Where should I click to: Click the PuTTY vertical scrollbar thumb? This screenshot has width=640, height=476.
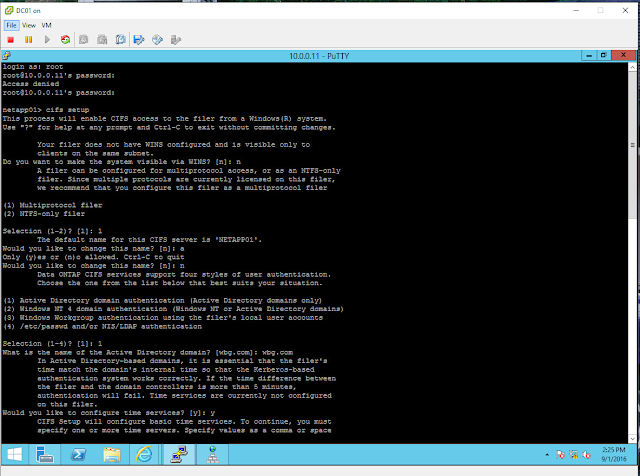point(632,145)
